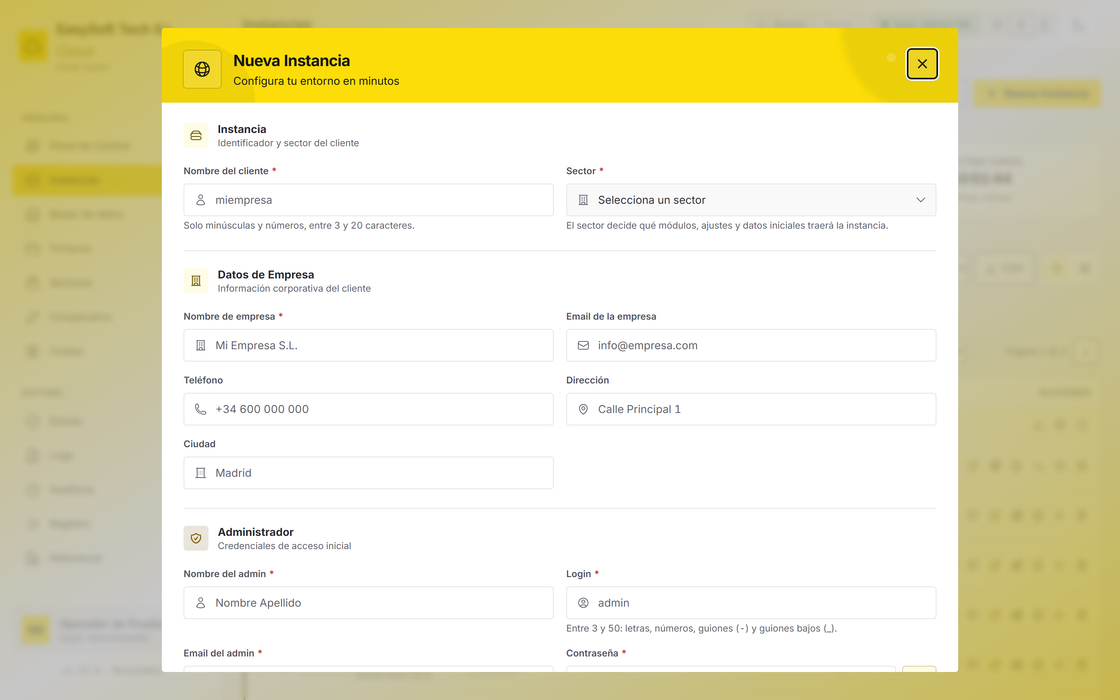1120x700 pixels.
Task: Click 'Identificador y sector del cliente' text
Action: 288,143
